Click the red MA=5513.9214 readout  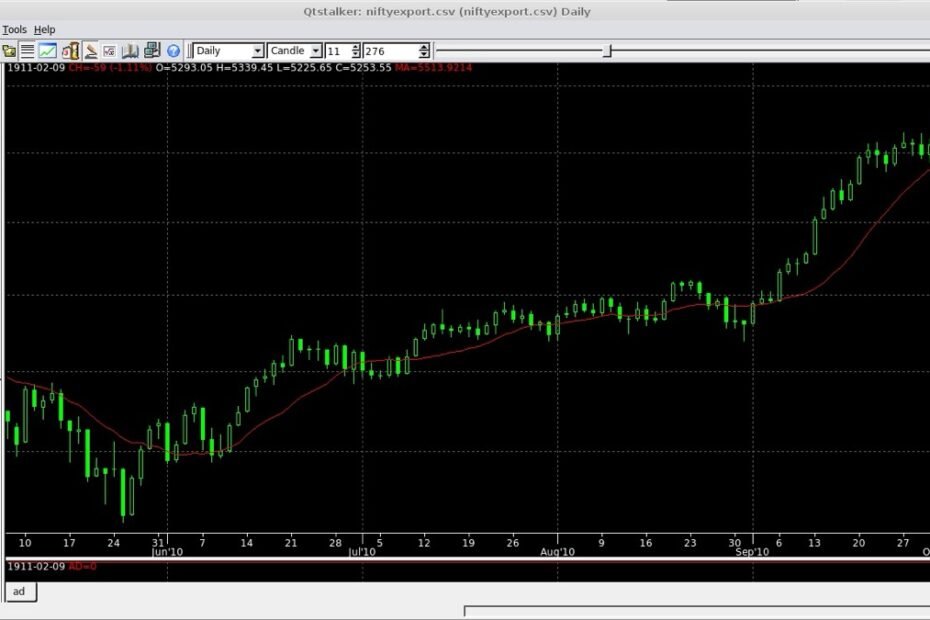point(433,68)
